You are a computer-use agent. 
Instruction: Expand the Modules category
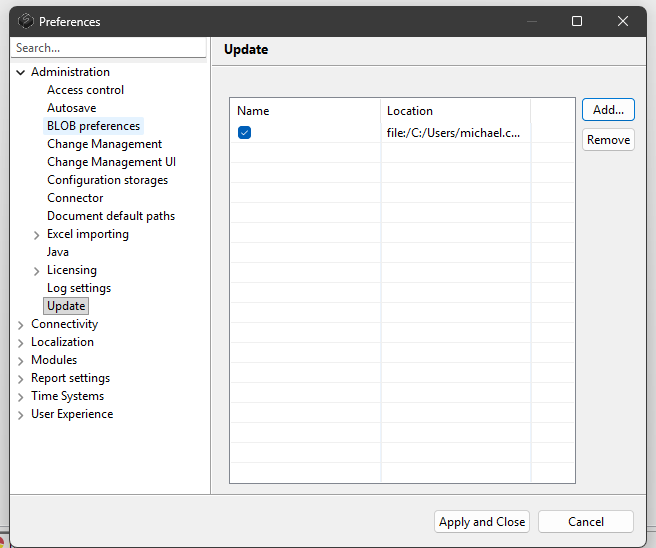click(21, 360)
